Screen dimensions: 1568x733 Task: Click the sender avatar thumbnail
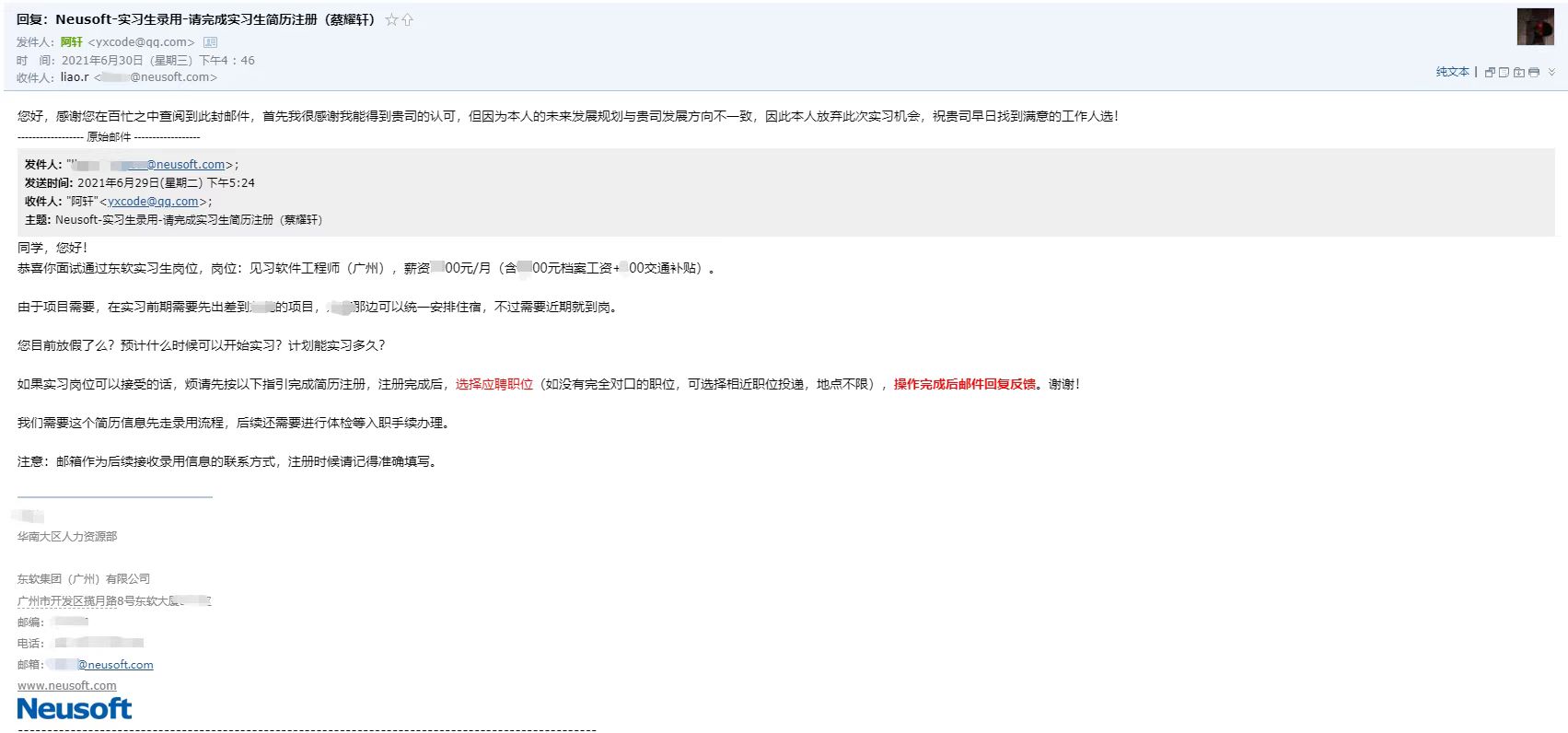(1535, 27)
